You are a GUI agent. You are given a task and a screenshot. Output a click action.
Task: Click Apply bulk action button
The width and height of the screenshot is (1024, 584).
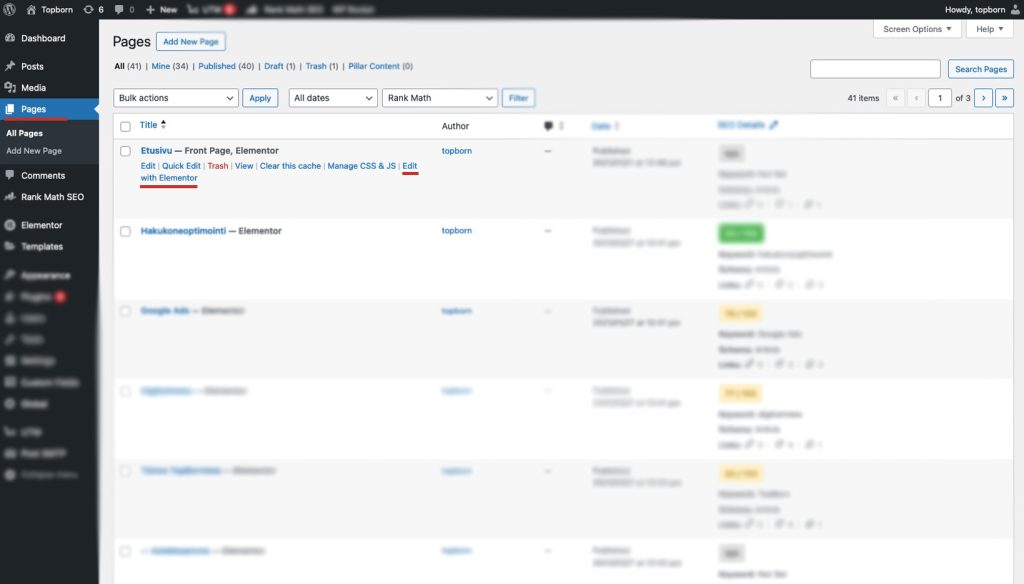coord(260,97)
